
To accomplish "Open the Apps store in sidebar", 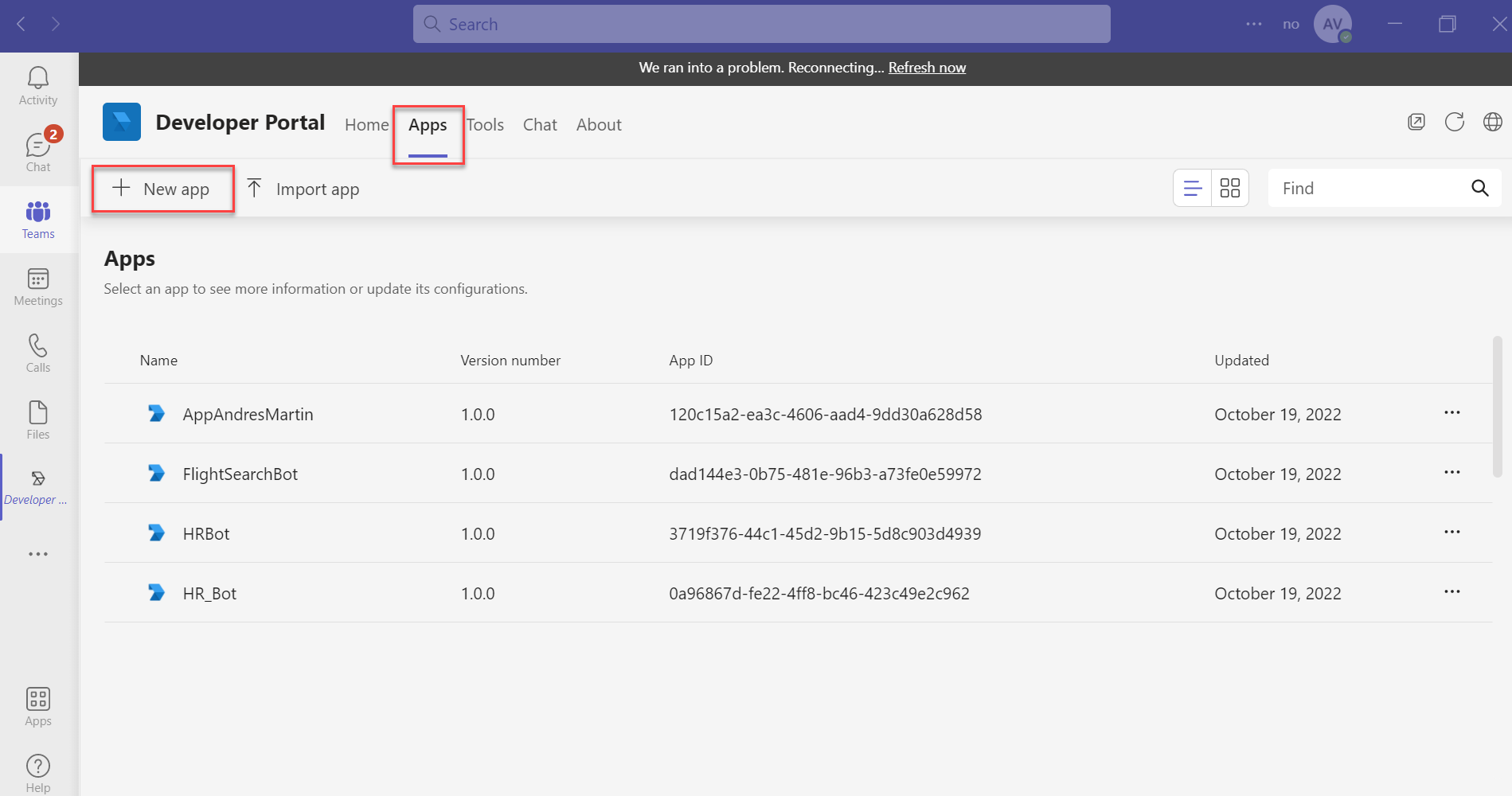I will click(x=38, y=707).
